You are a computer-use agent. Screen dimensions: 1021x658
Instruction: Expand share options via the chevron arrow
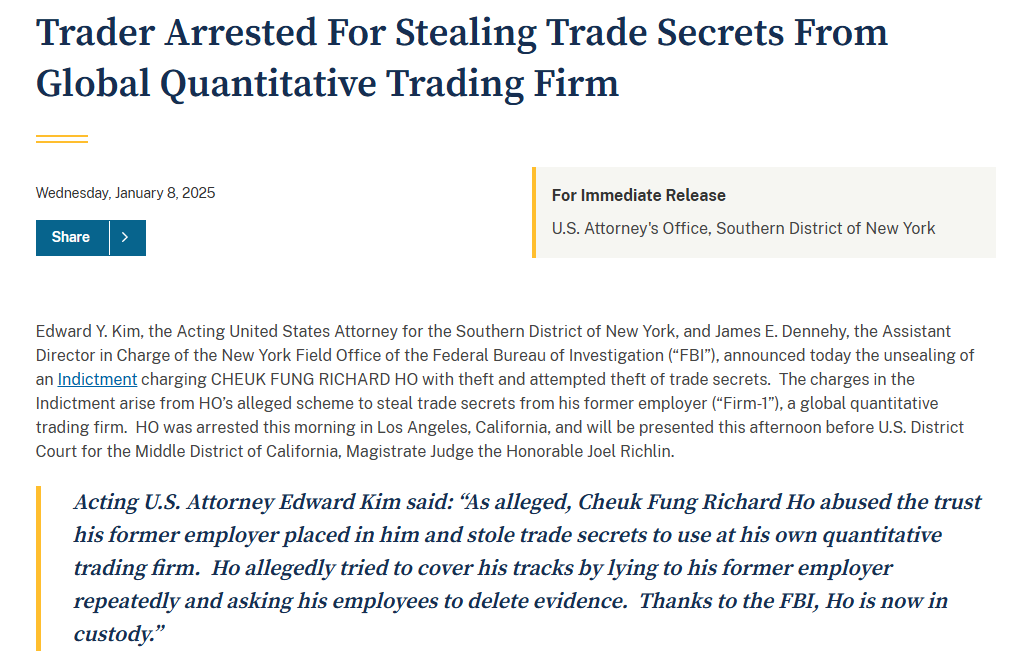(x=128, y=238)
